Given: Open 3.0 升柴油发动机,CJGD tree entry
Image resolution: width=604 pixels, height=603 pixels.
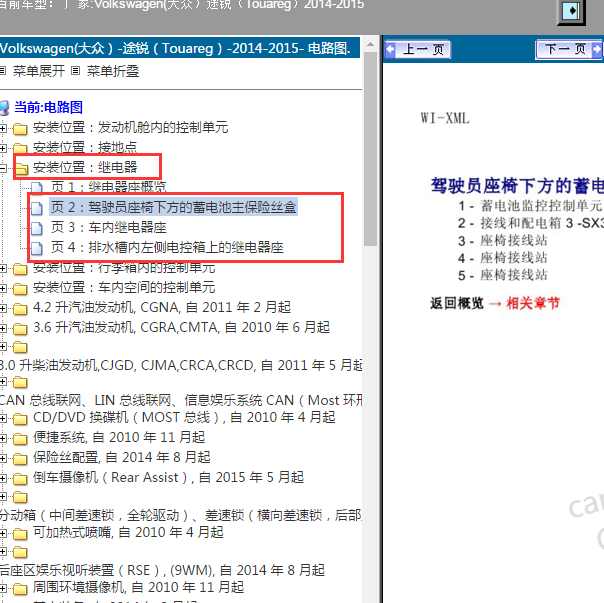Looking at the screenshot, I should pos(181,365).
